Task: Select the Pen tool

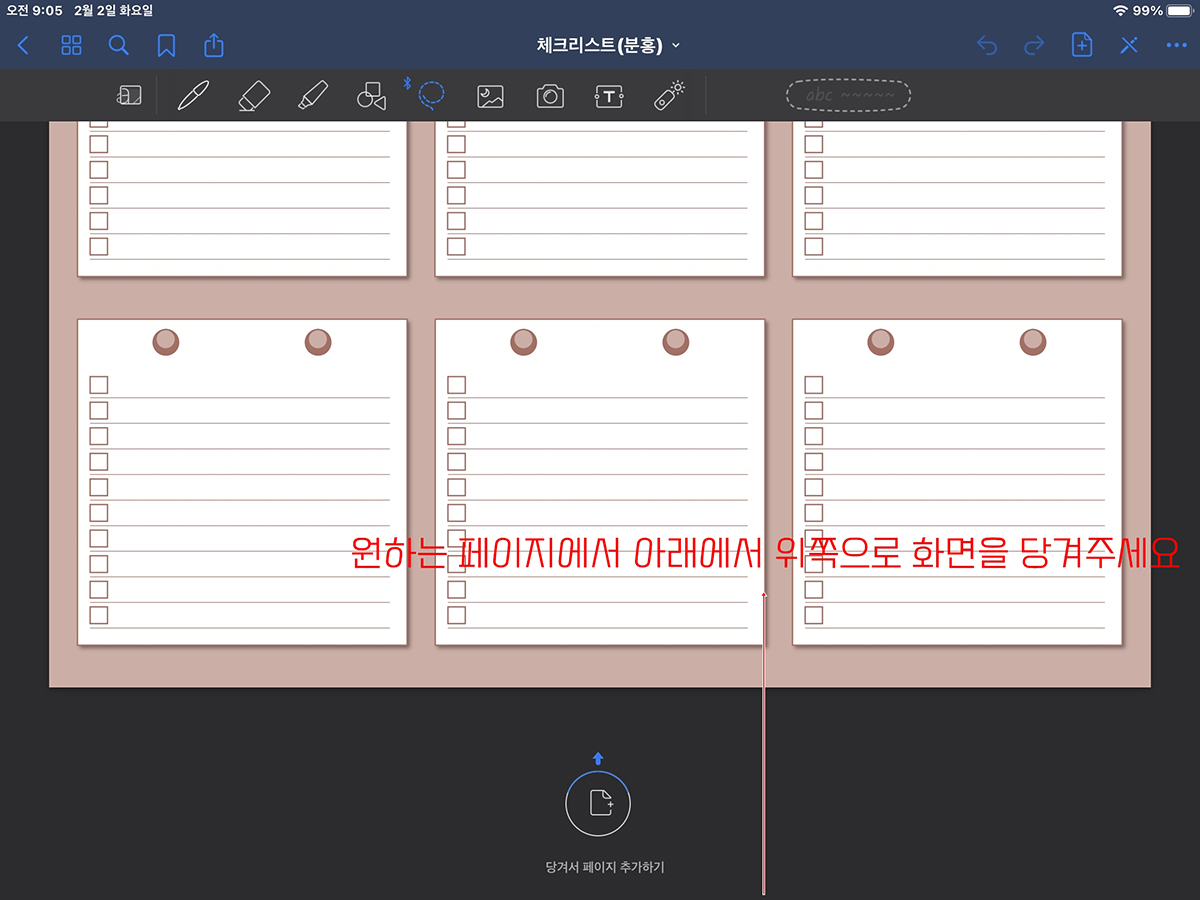Action: click(193, 96)
